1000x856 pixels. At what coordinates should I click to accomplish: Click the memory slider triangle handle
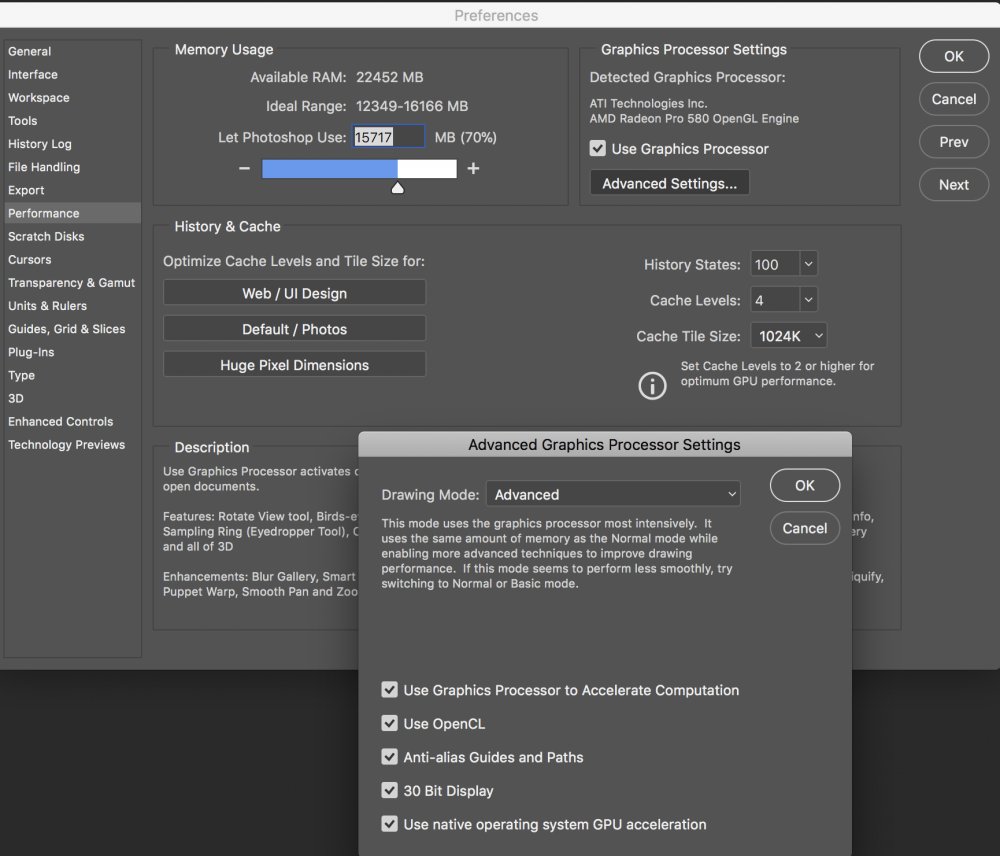click(x=397, y=188)
